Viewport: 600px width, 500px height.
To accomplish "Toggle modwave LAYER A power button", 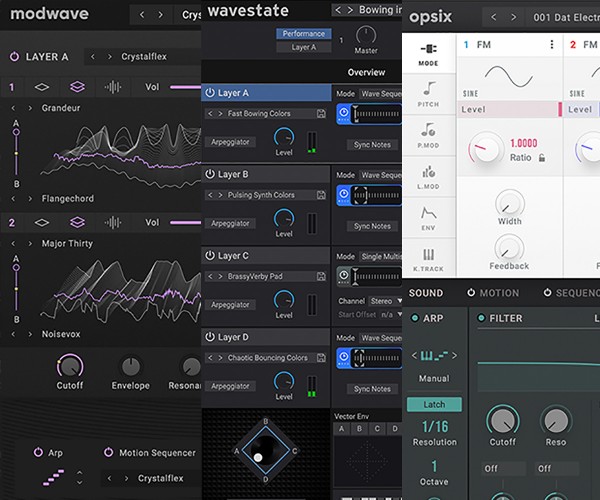I will (x=14, y=57).
